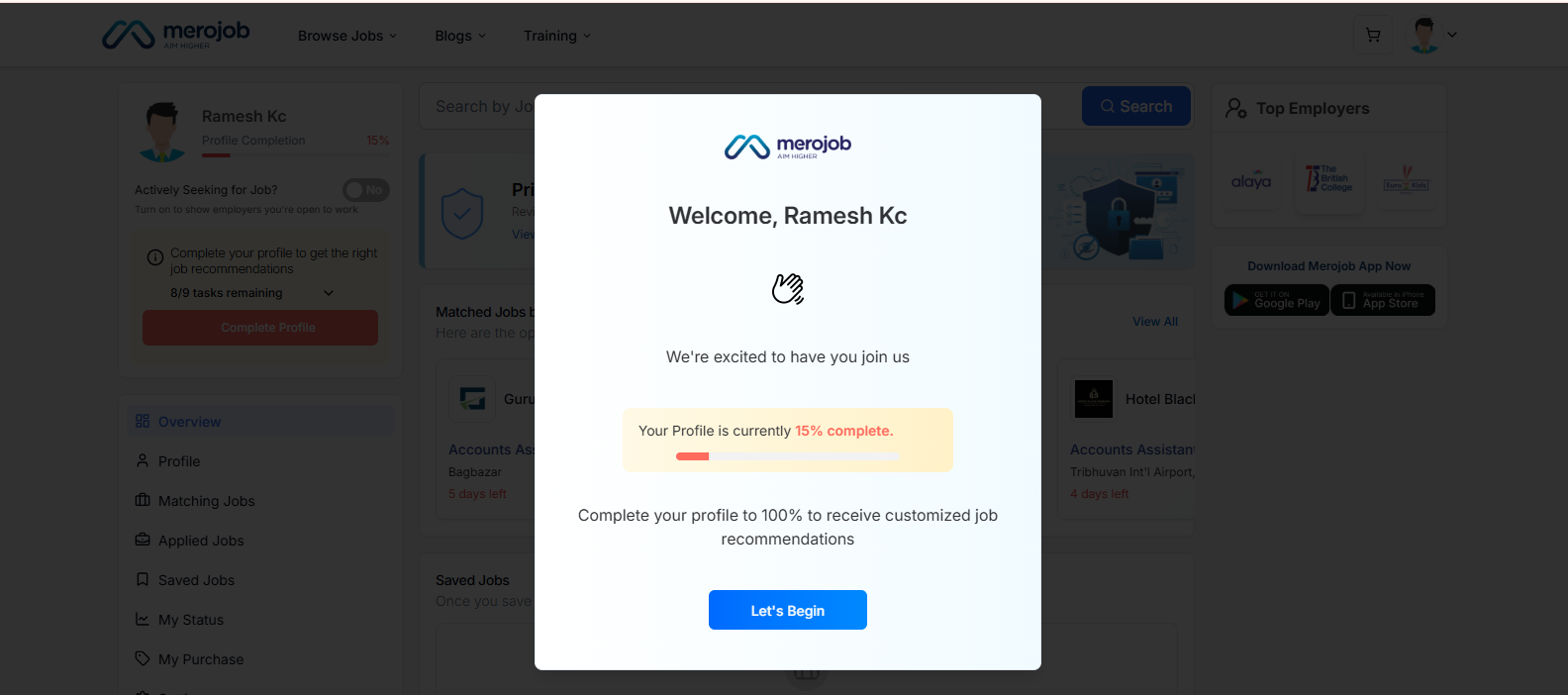
Task: Click the profile completion progress bar in the dialog
Action: pos(787,456)
